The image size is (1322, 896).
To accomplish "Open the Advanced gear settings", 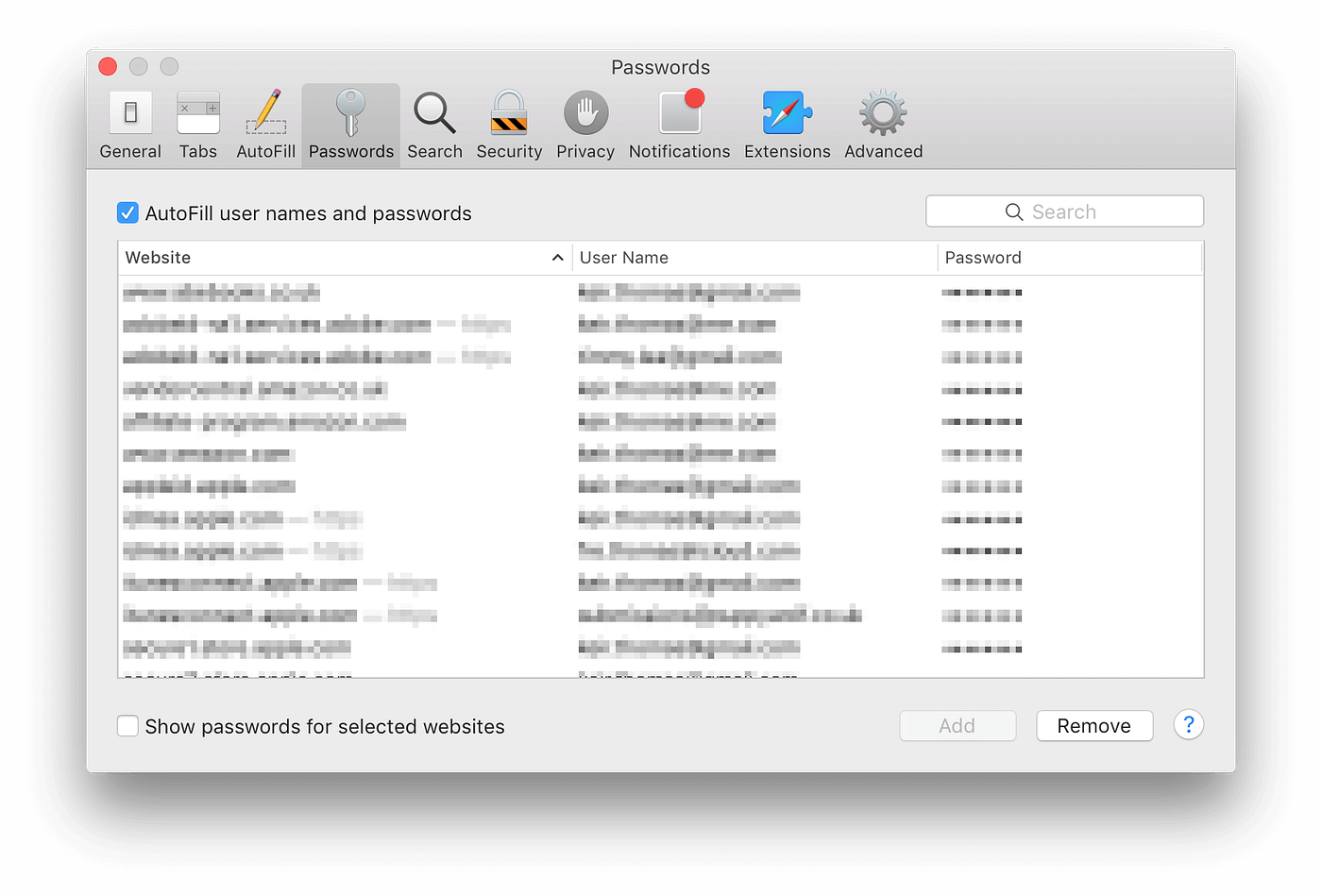I will coord(881,124).
